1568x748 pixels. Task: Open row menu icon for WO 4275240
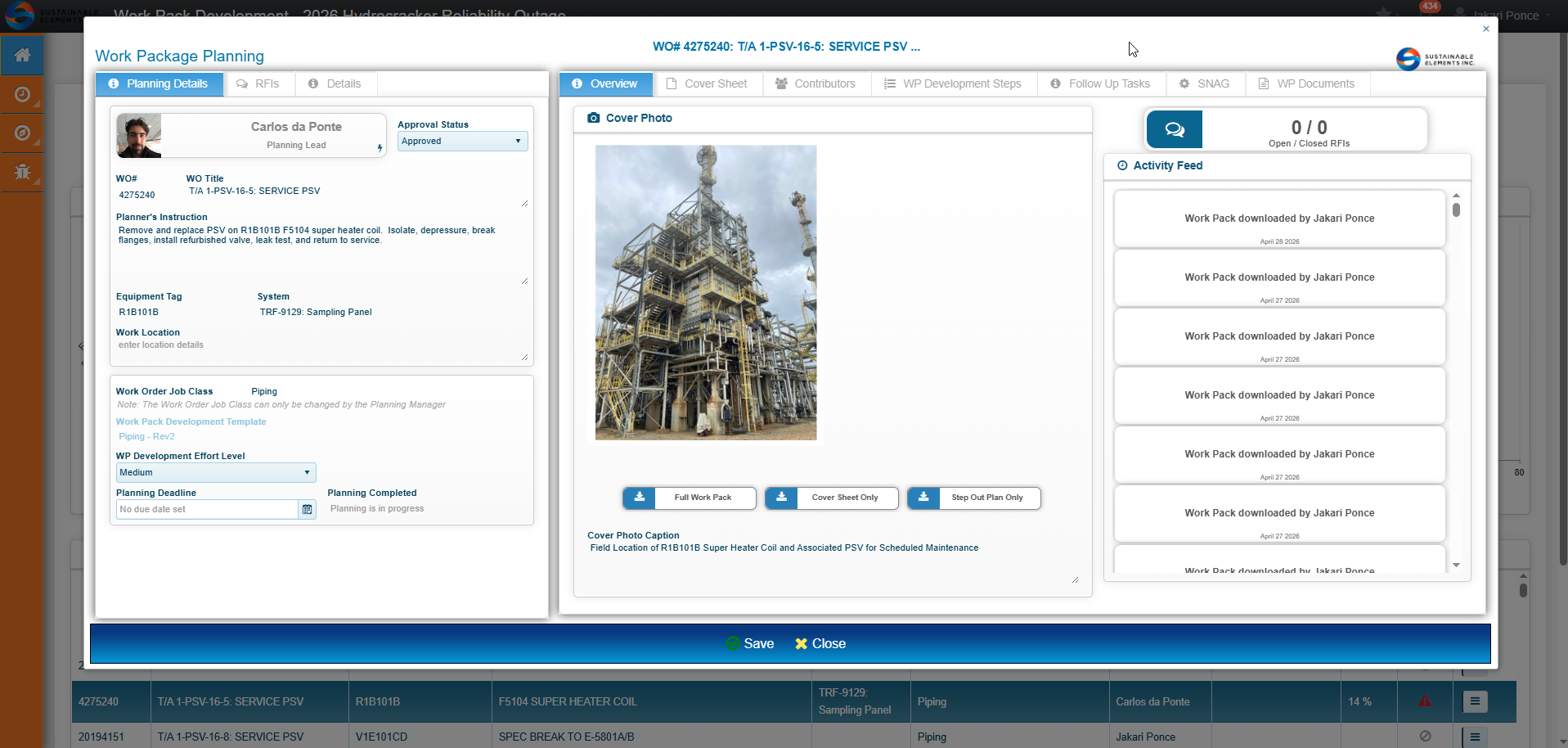(1475, 701)
